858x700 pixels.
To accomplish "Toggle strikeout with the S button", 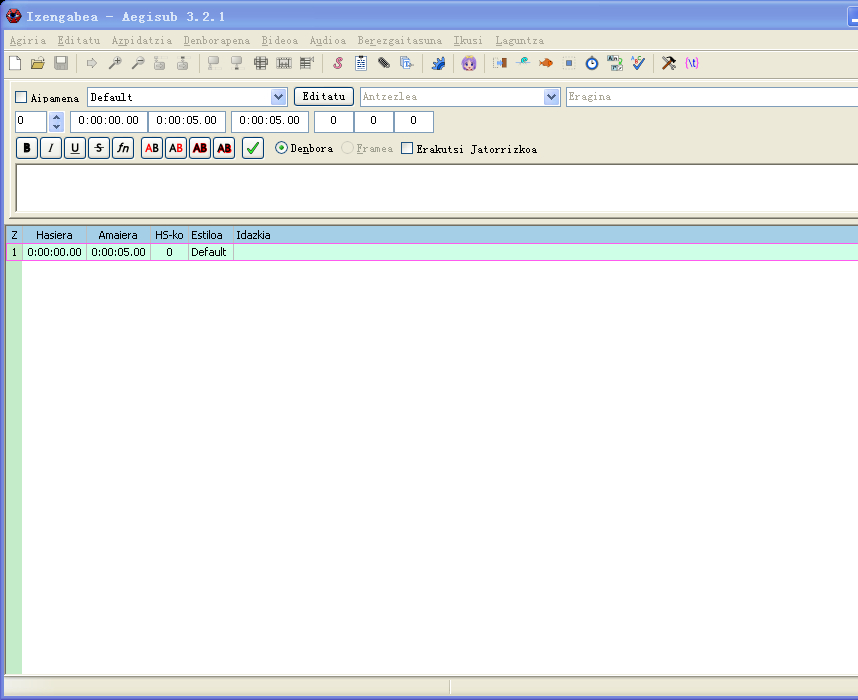I will coord(99,148).
